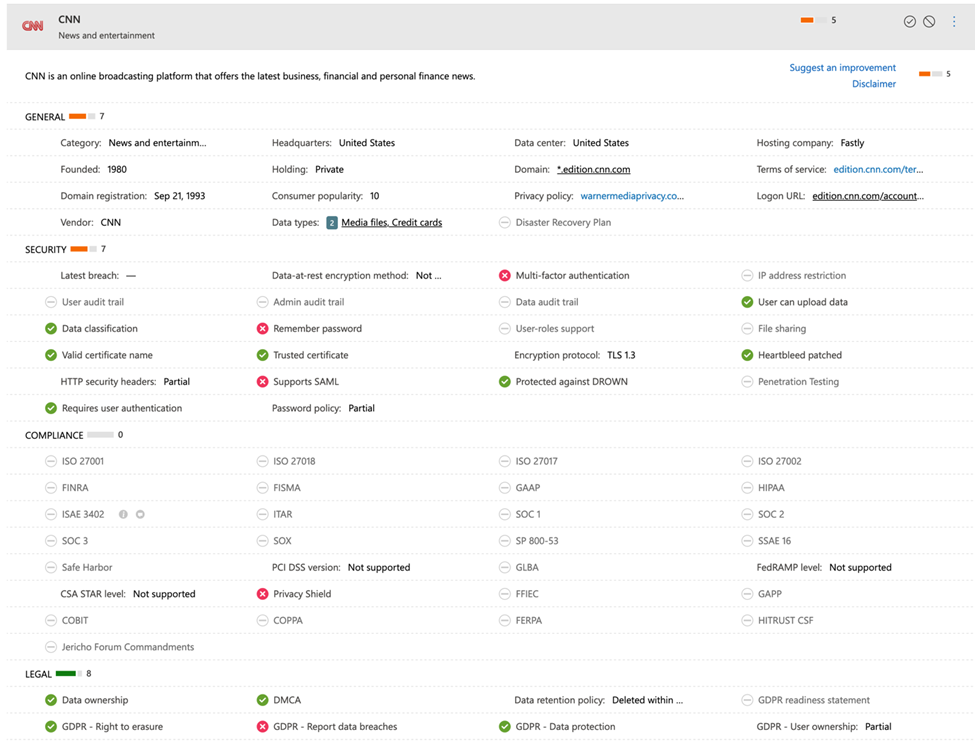Click the CNN logo icon
Viewport: 975px width, 747px height.
32,26
